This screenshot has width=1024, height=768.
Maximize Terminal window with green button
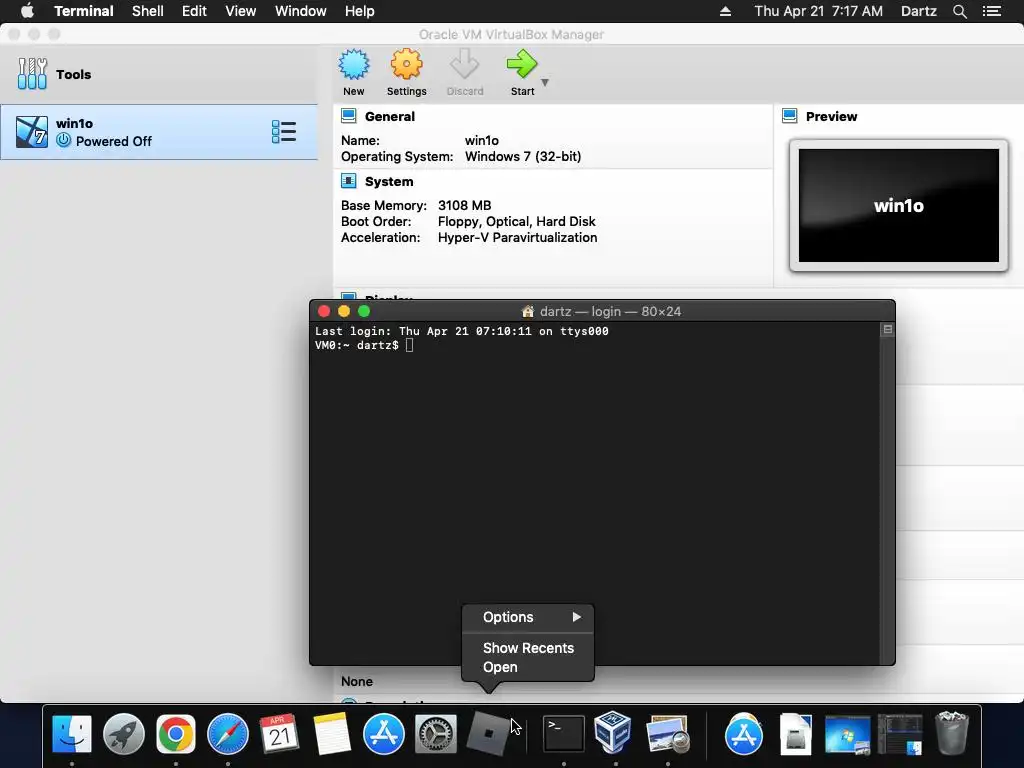coord(364,312)
